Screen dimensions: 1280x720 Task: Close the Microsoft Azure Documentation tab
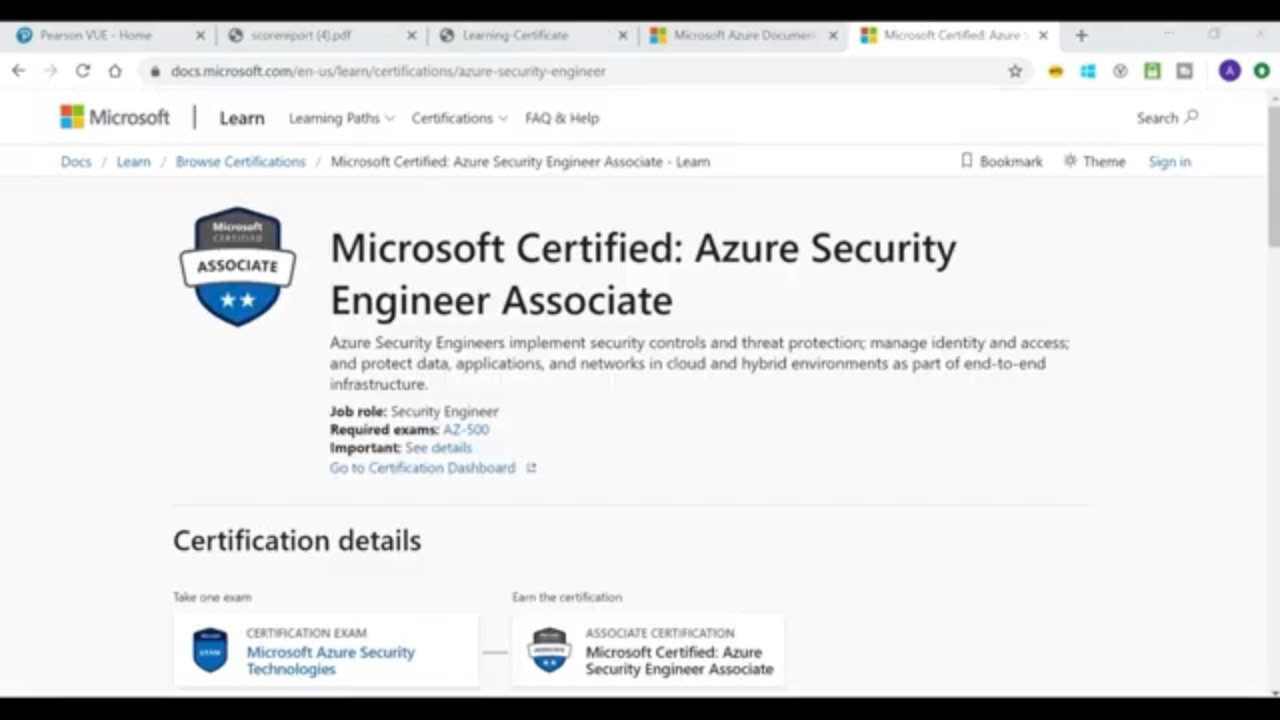click(x=833, y=35)
